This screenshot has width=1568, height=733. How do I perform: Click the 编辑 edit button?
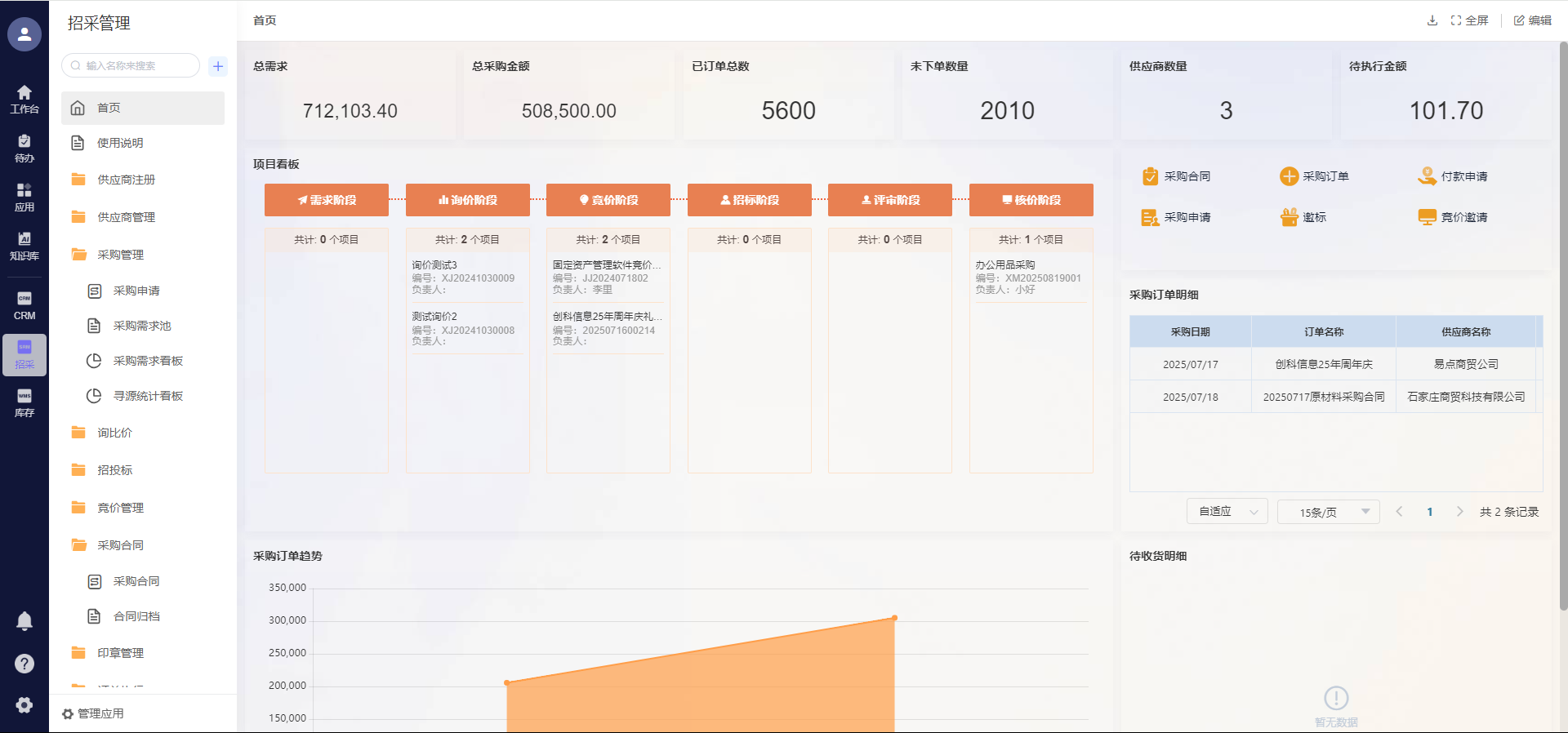1532,20
